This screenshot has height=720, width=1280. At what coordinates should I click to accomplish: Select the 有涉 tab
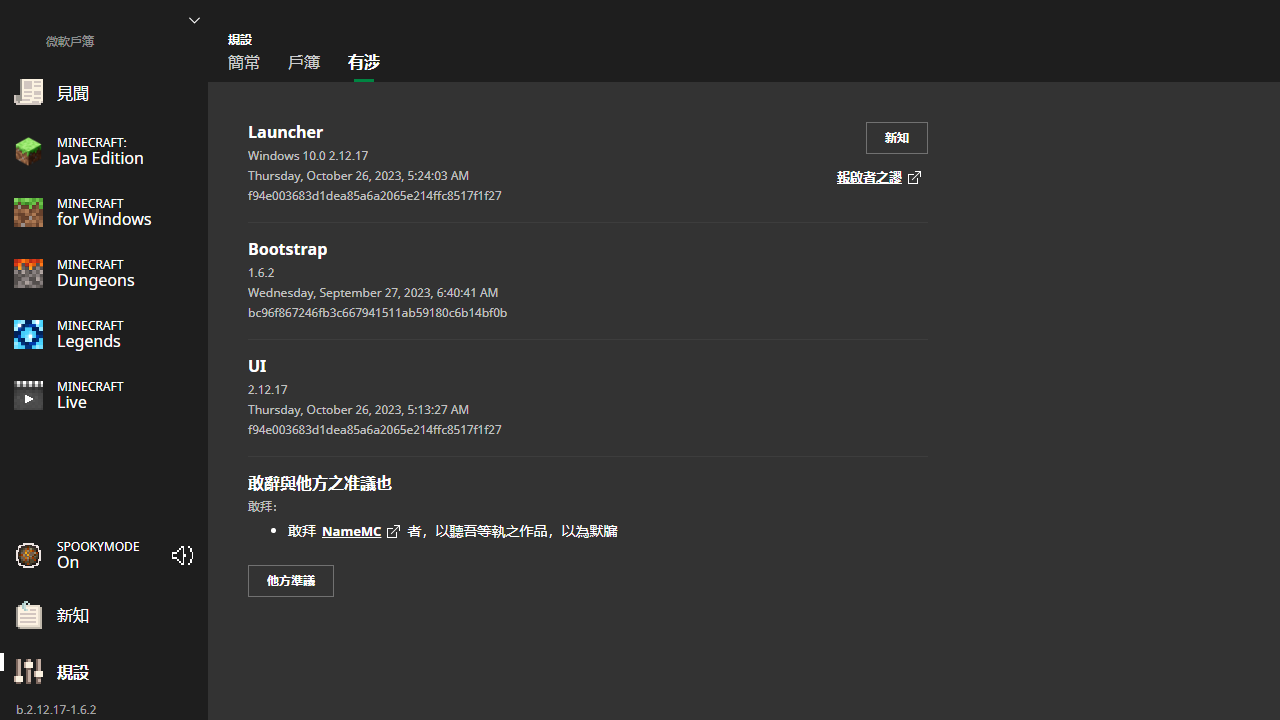click(364, 62)
